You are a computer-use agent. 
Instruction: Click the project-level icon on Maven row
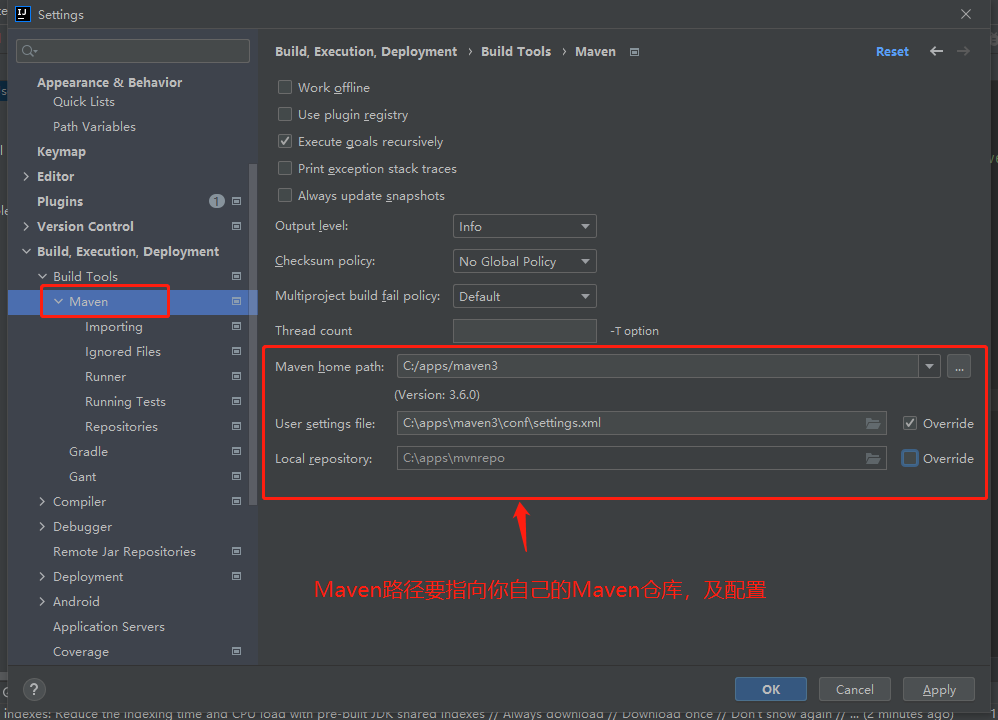tap(236, 301)
